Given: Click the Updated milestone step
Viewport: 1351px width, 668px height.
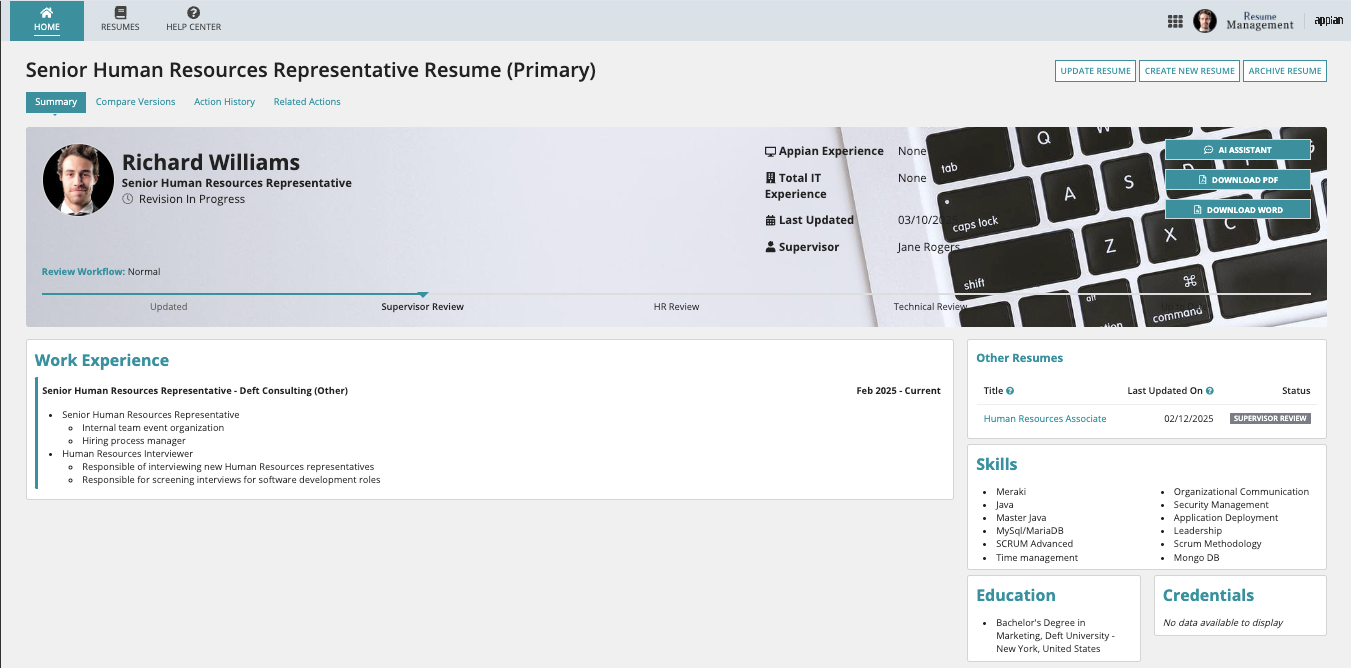Looking at the screenshot, I should [x=168, y=307].
